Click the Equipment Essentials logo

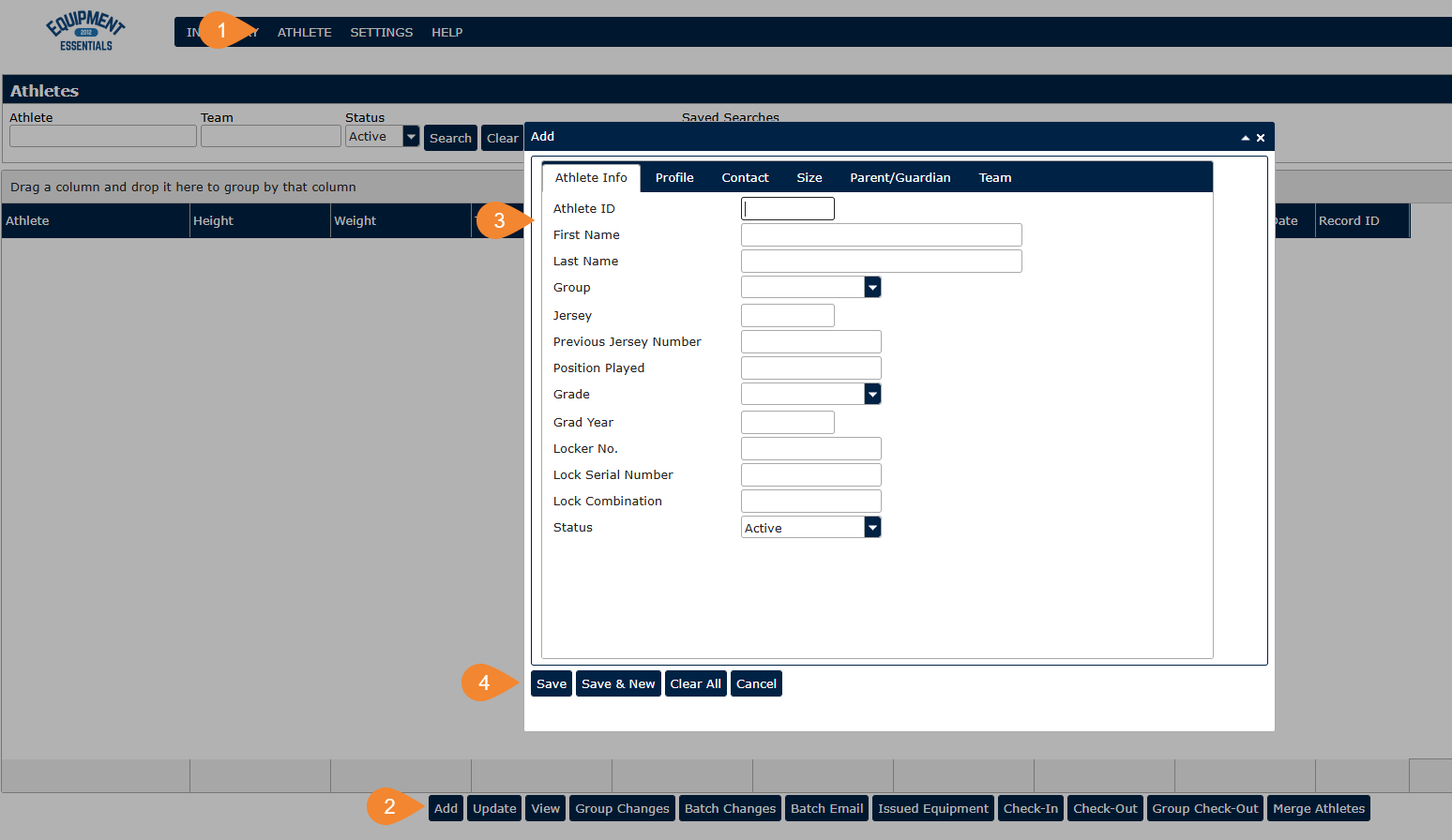pos(85,32)
